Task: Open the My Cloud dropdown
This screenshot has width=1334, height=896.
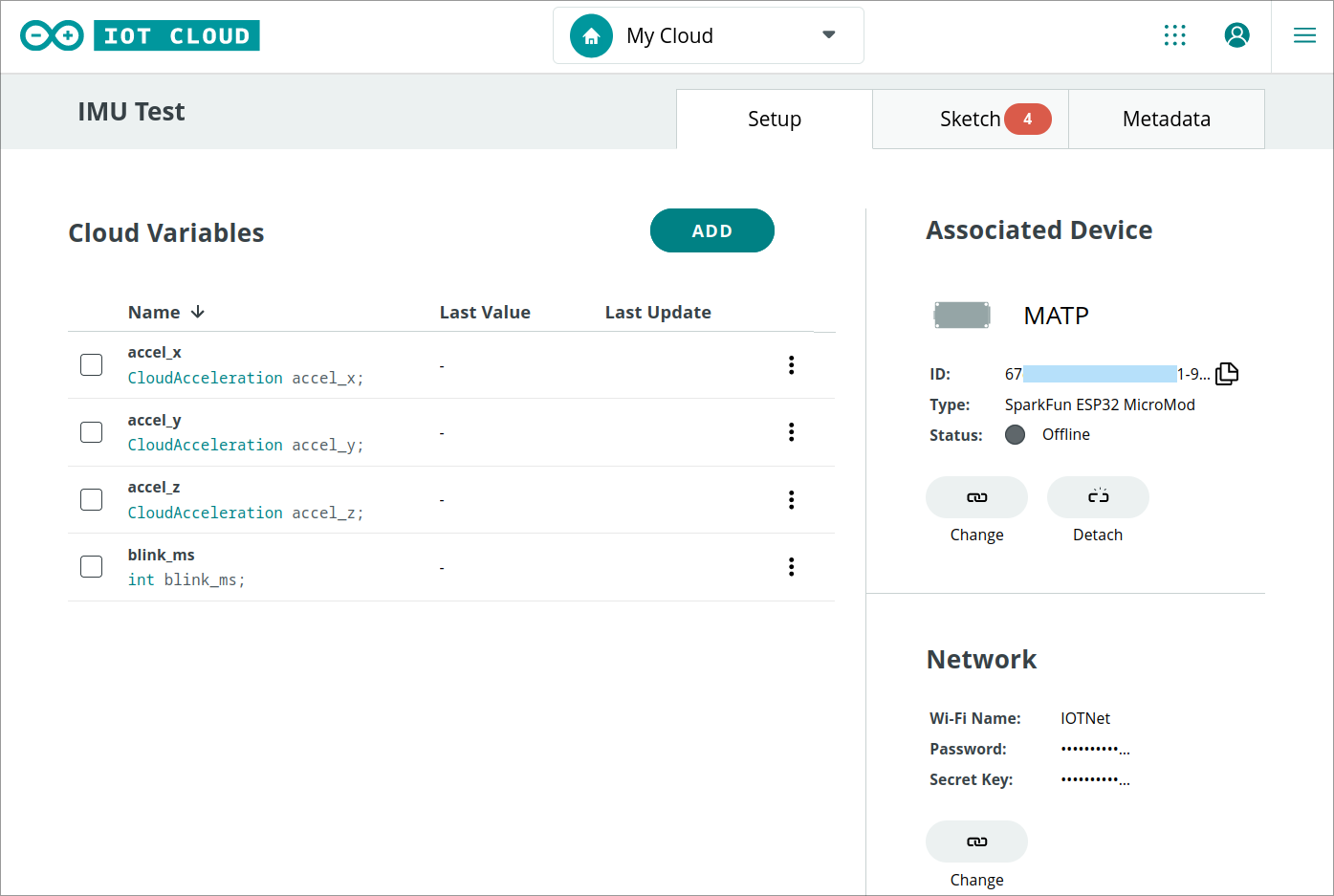Action: tap(826, 34)
